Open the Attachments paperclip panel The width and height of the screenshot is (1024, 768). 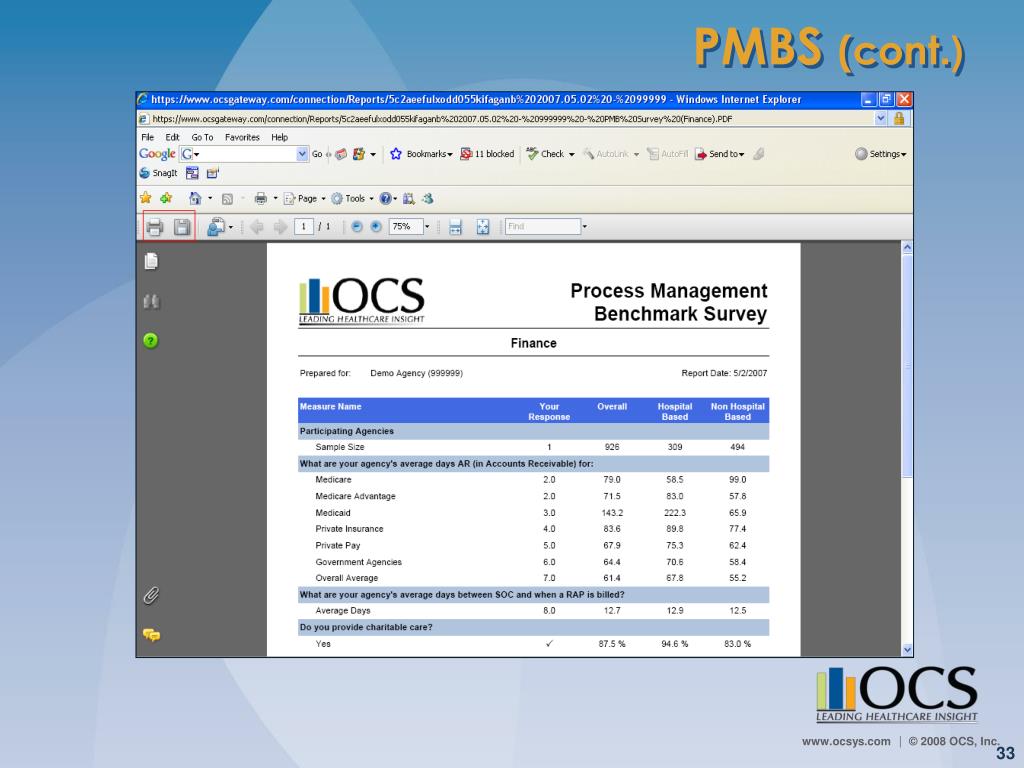pyautogui.click(x=151, y=596)
